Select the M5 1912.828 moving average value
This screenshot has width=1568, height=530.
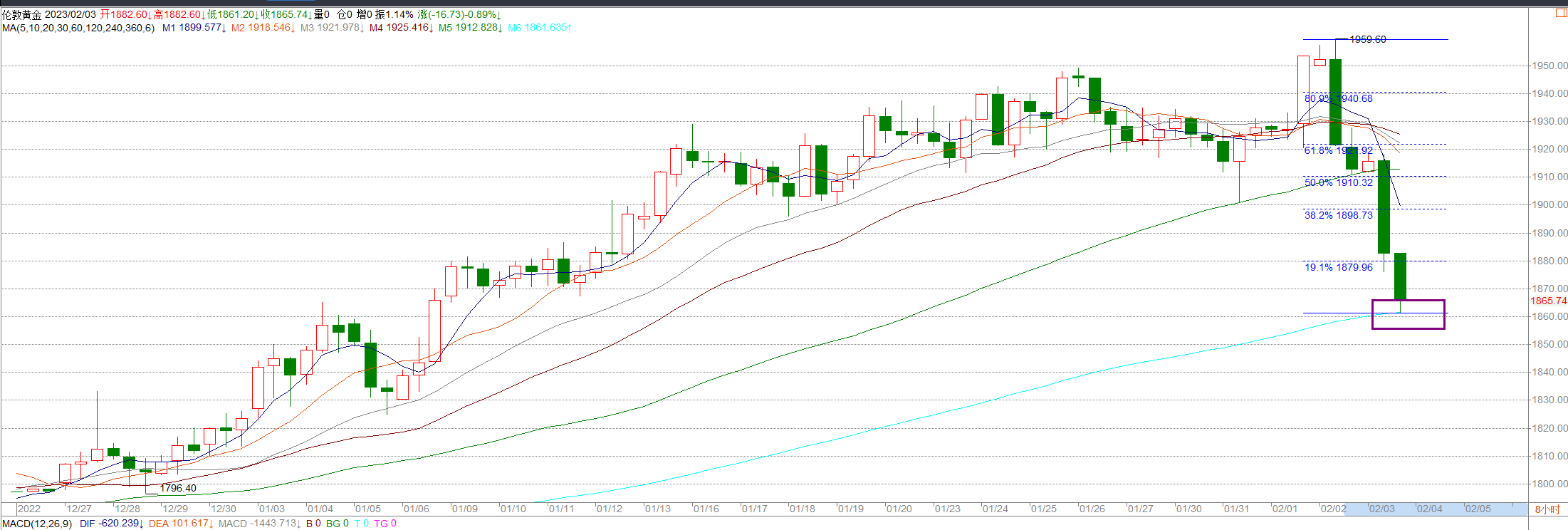tap(471, 28)
